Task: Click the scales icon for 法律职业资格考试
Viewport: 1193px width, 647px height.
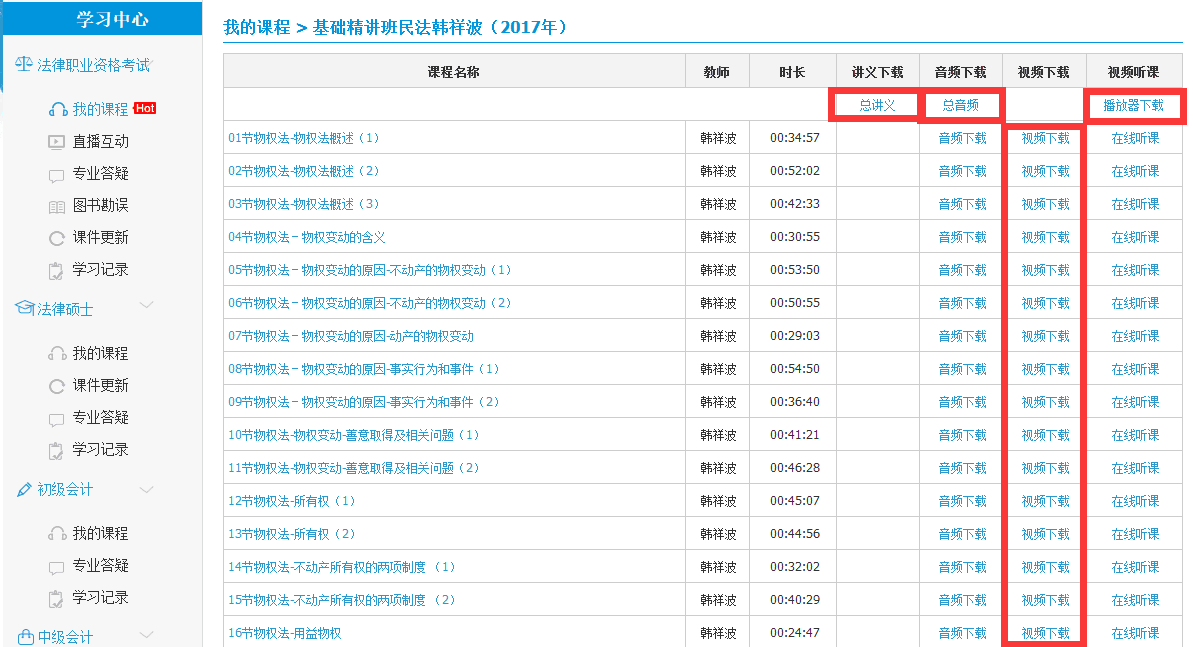Action: pyautogui.click(x=24, y=65)
